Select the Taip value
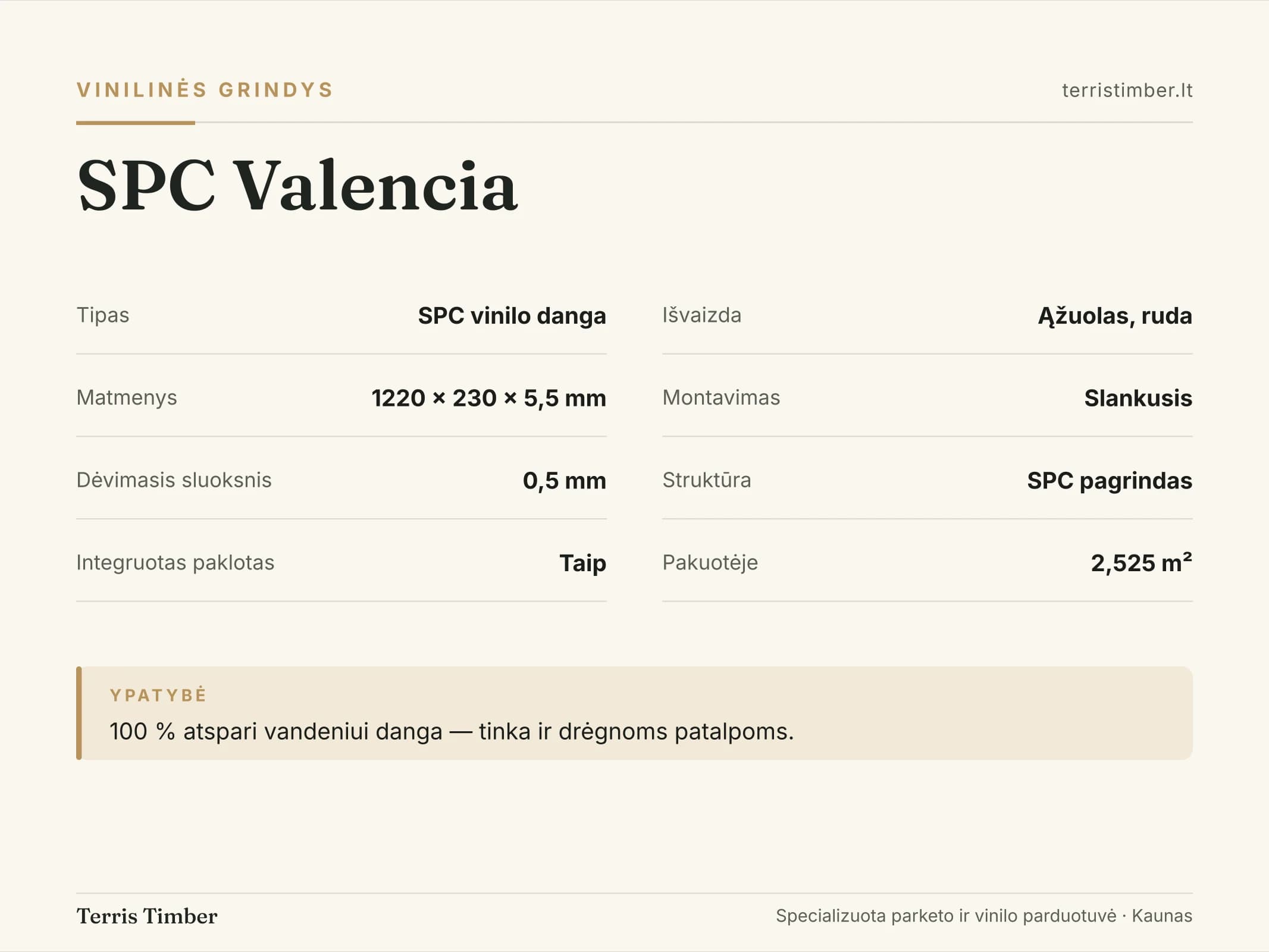The height and width of the screenshot is (952, 1269). pyautogui.click(x=582, y=563)
